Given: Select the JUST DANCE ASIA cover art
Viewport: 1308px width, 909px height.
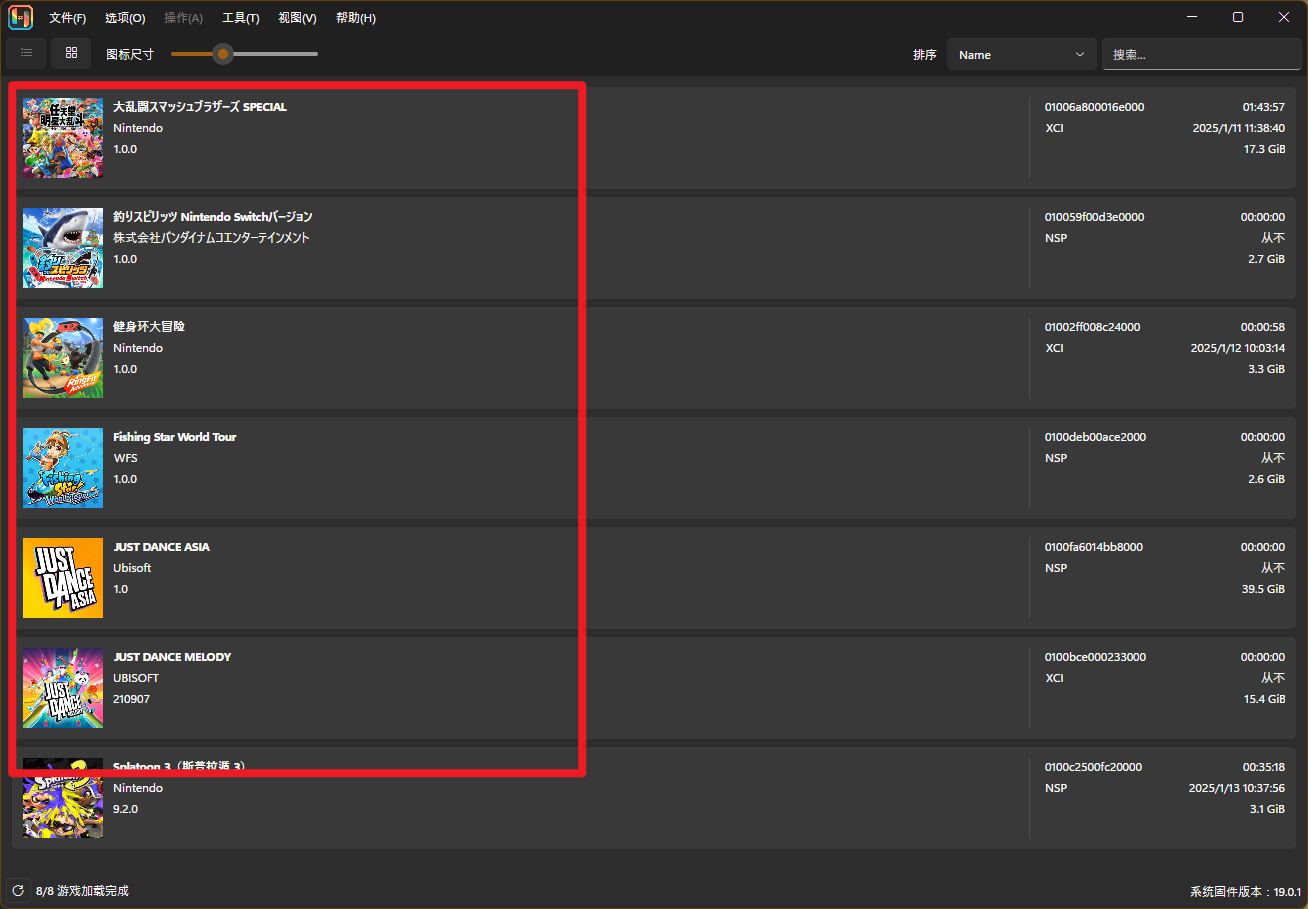Looking at the screenshot, I should point(63,578).
